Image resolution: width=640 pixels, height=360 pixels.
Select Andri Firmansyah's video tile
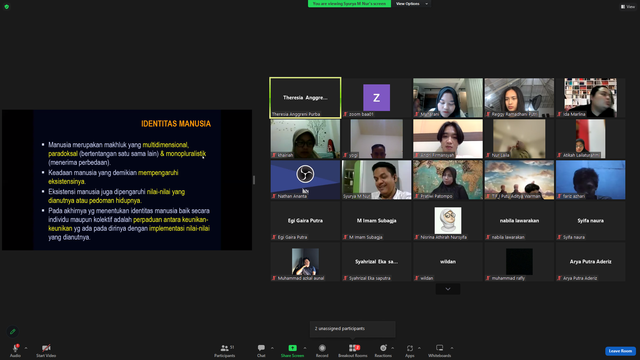448,139
